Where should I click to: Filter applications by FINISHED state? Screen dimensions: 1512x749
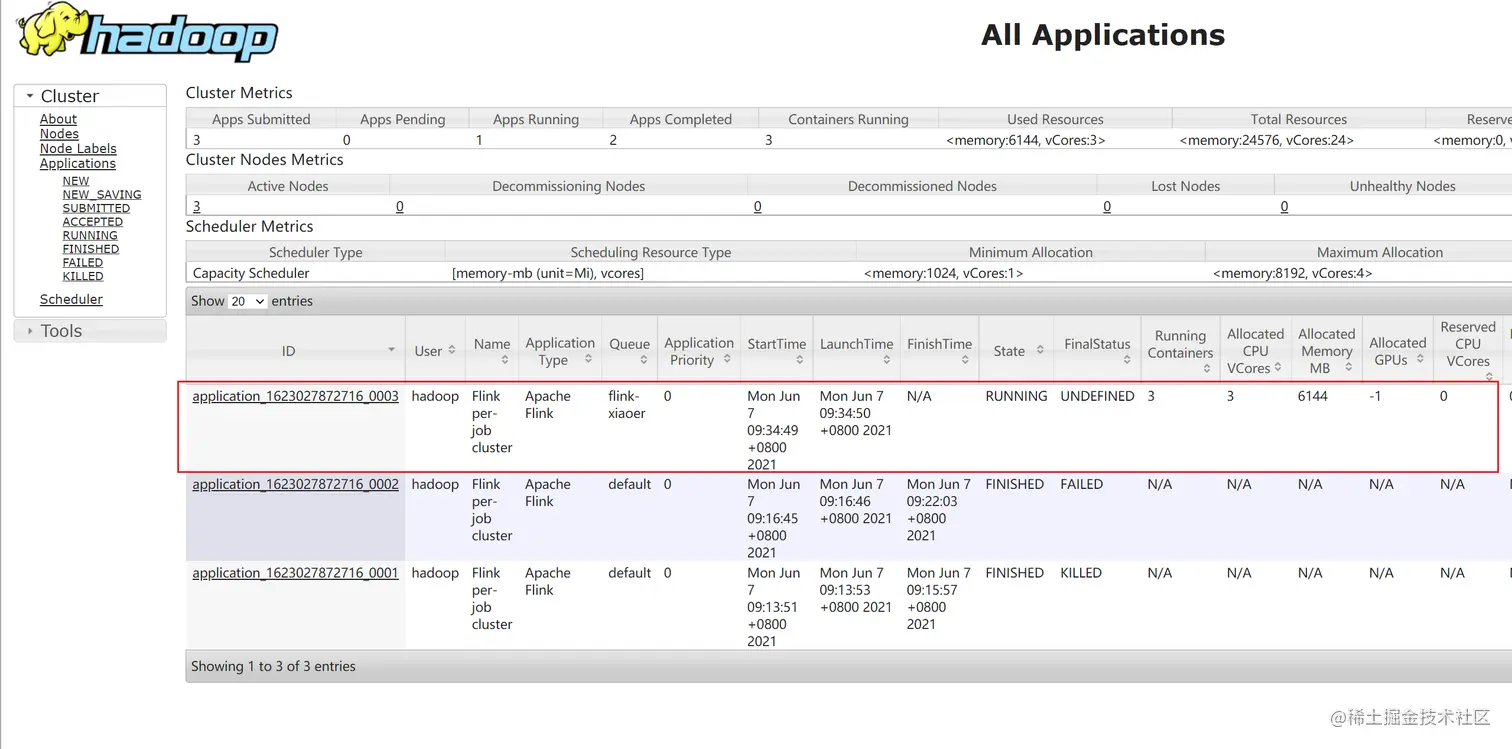pyautogui.click(x=91, y=249)
